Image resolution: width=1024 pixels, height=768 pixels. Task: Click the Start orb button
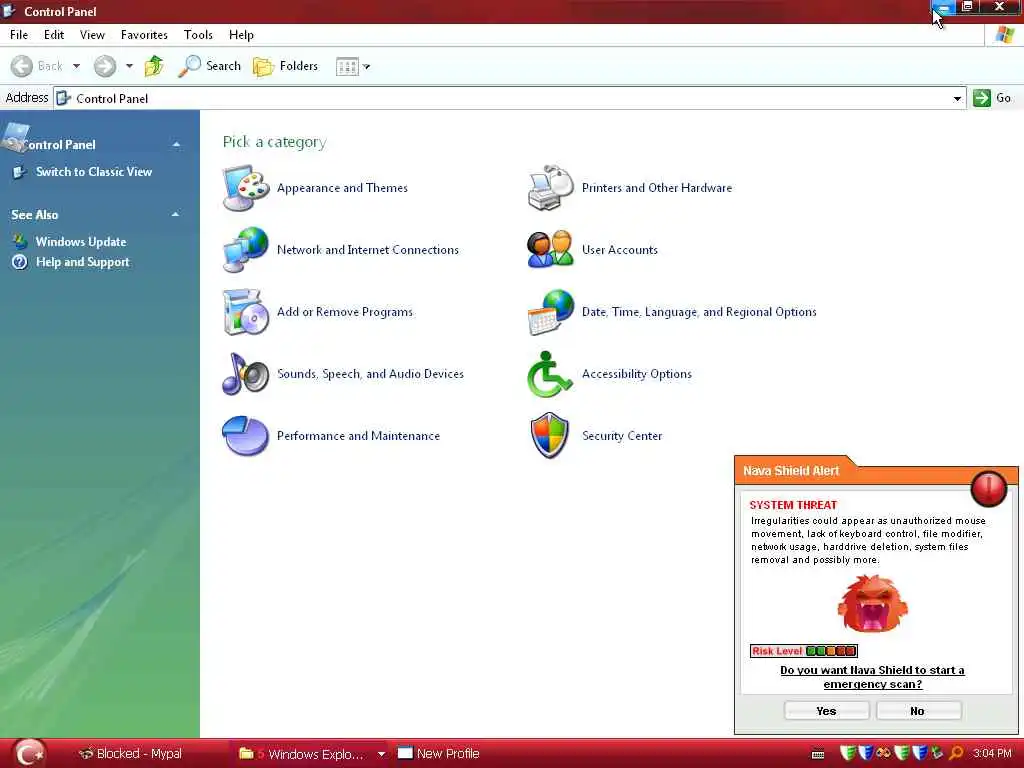(29, 754)
